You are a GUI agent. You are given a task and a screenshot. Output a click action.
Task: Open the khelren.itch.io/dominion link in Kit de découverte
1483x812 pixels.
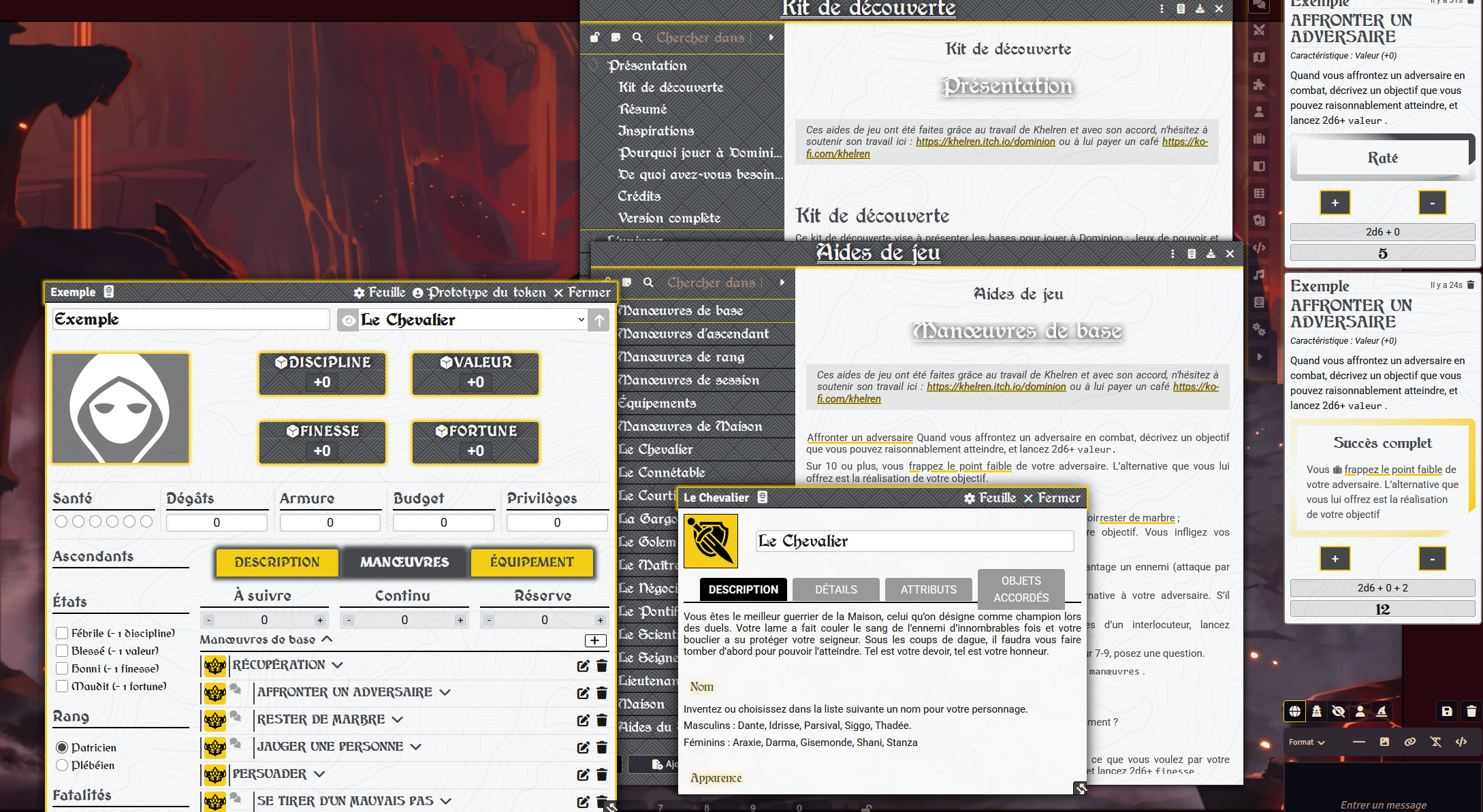985,142
